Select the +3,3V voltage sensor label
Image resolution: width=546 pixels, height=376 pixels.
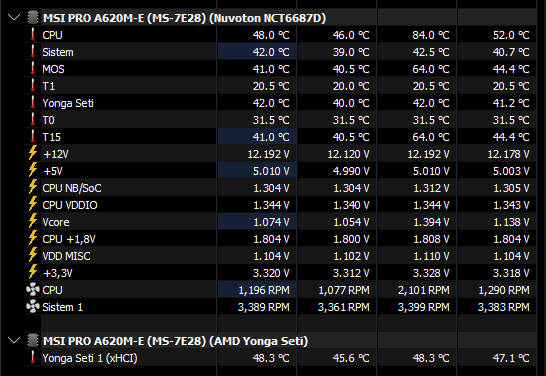pyautogui.click(x=57, y=273)
